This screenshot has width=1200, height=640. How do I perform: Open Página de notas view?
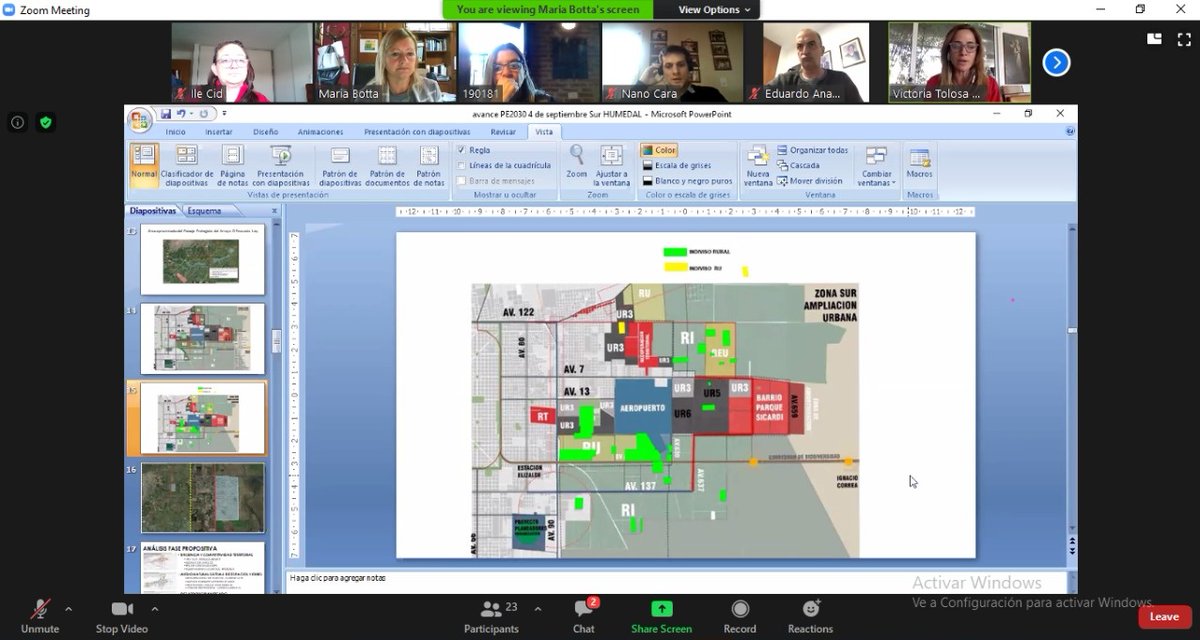coord(233,166)
